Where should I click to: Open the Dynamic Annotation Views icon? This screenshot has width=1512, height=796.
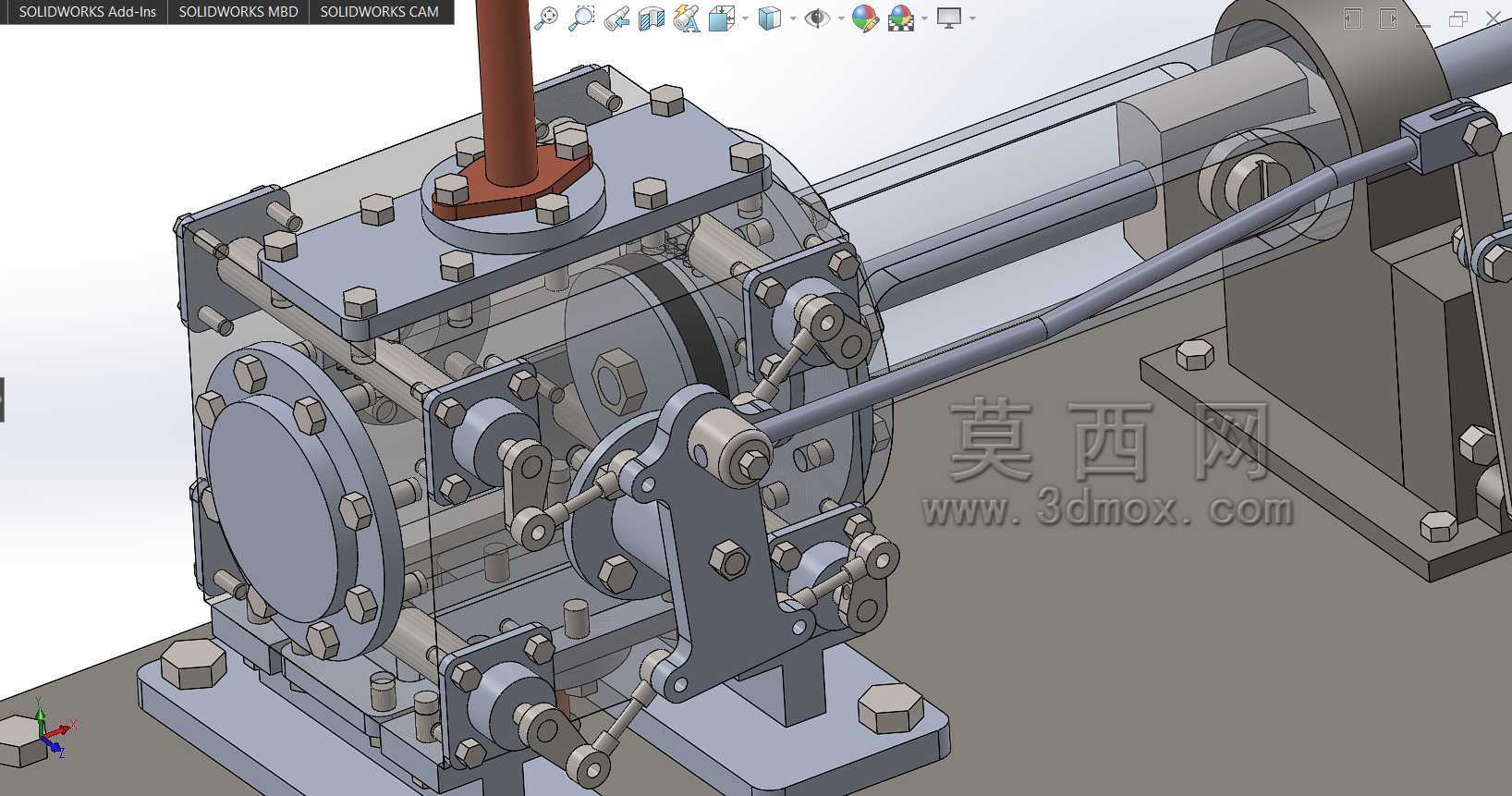pos(687,18)
